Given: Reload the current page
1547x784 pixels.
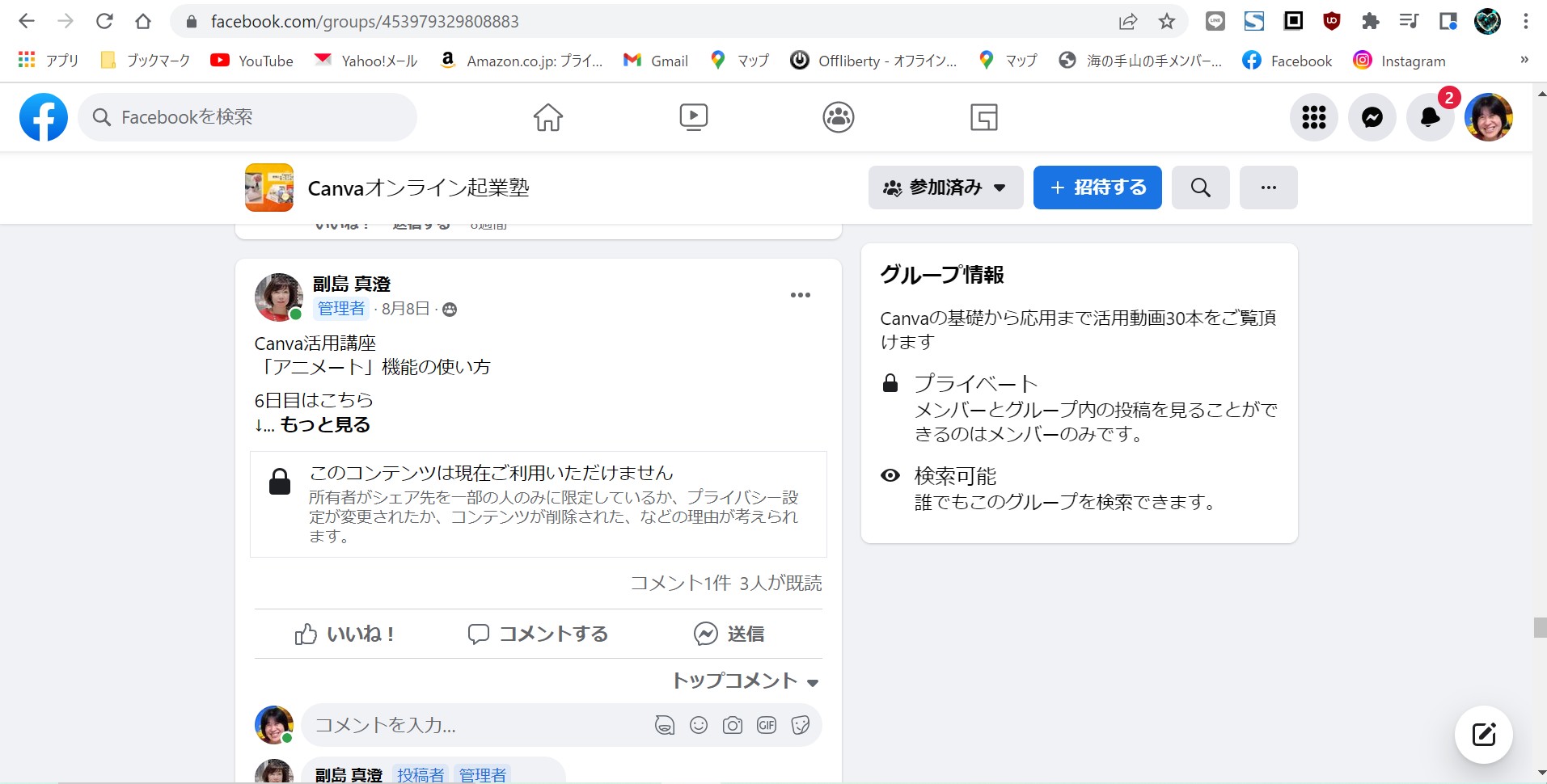Looking at the screenshot, I should coord(104,21).
